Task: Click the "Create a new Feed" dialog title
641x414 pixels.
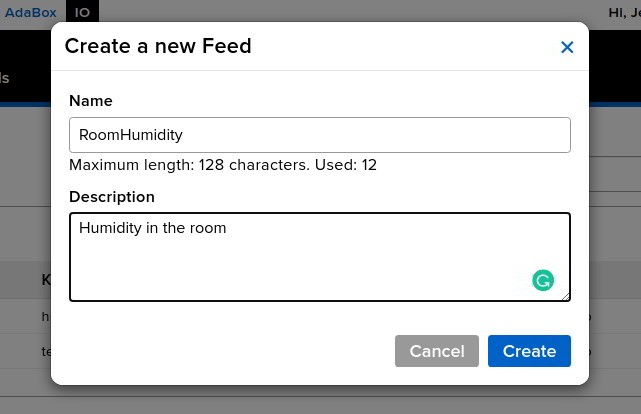Action: [158, 46]
